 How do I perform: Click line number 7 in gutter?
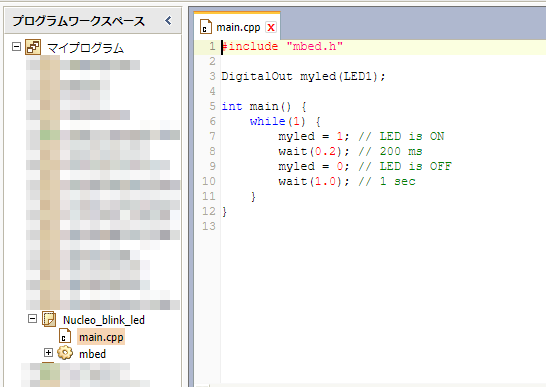click(x=212, y=136)
